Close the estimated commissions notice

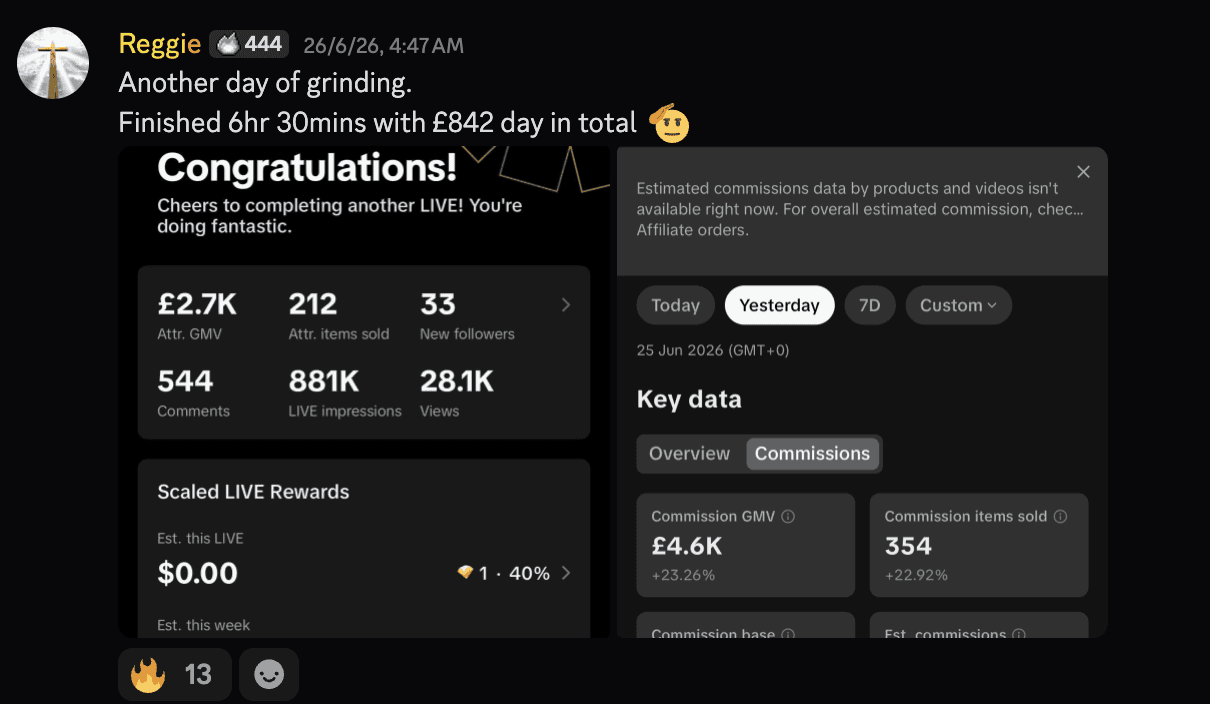[x=1083, y=172]
